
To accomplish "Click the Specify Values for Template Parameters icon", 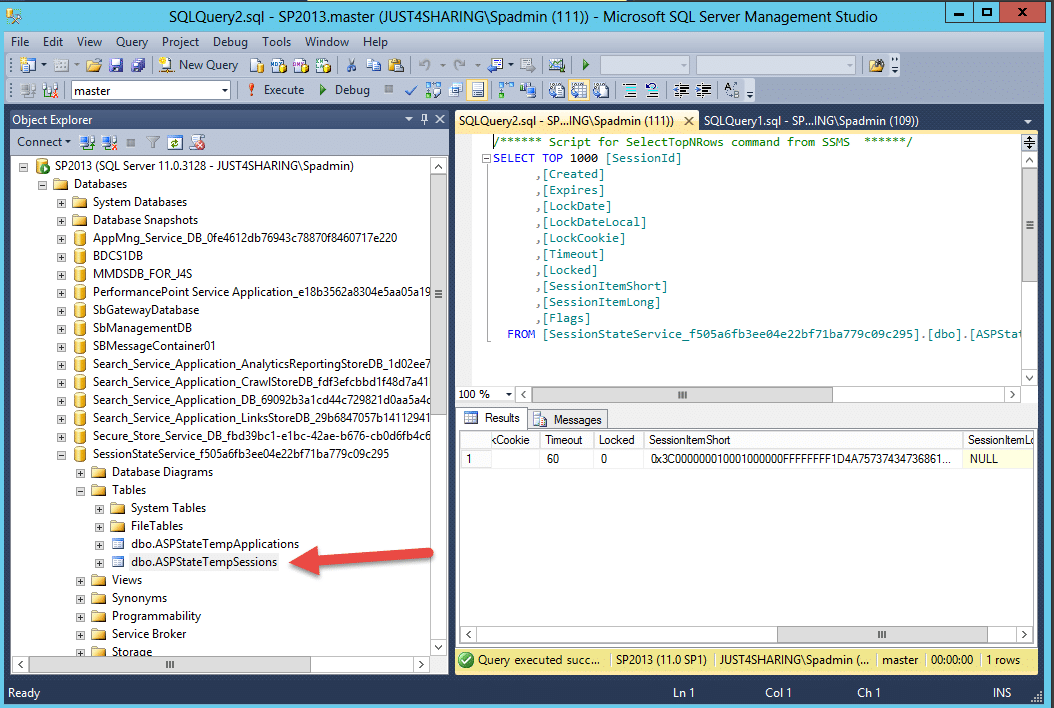I will coord(731,90).
